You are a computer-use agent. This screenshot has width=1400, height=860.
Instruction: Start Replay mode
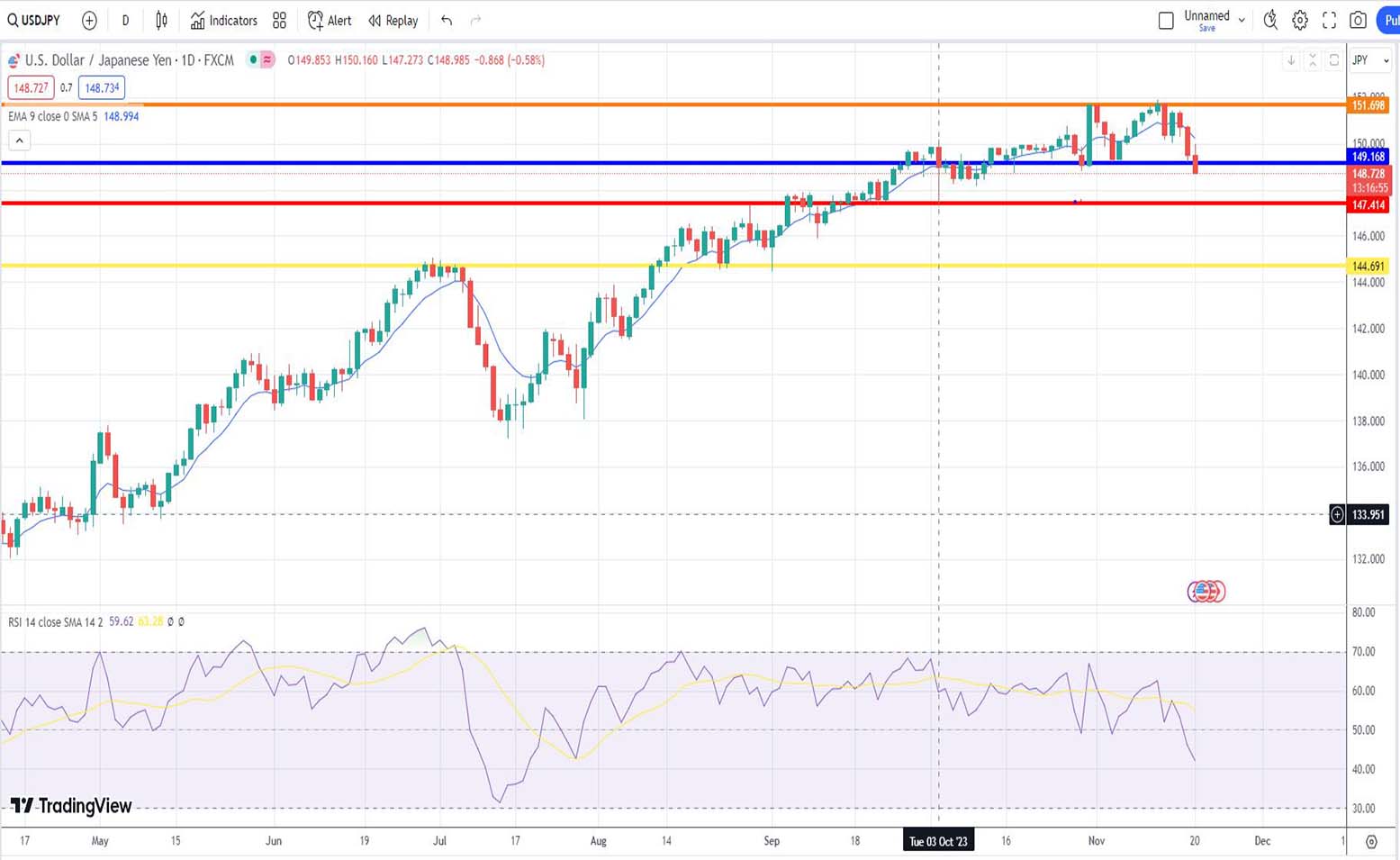tap(393, 20)
